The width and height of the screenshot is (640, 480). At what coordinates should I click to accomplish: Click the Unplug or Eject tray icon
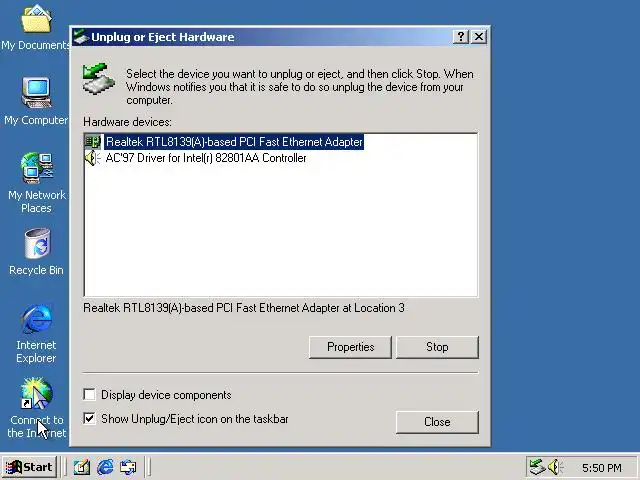[537, 467]
